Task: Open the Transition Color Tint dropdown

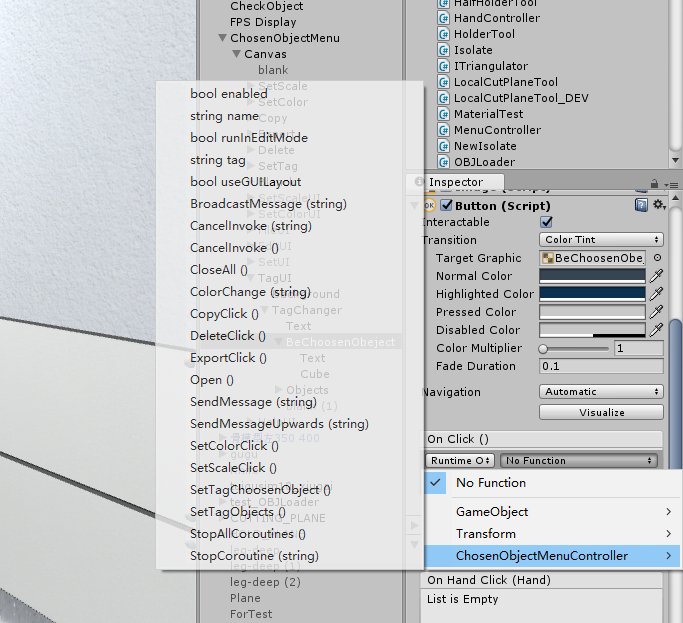Action: 601,240
